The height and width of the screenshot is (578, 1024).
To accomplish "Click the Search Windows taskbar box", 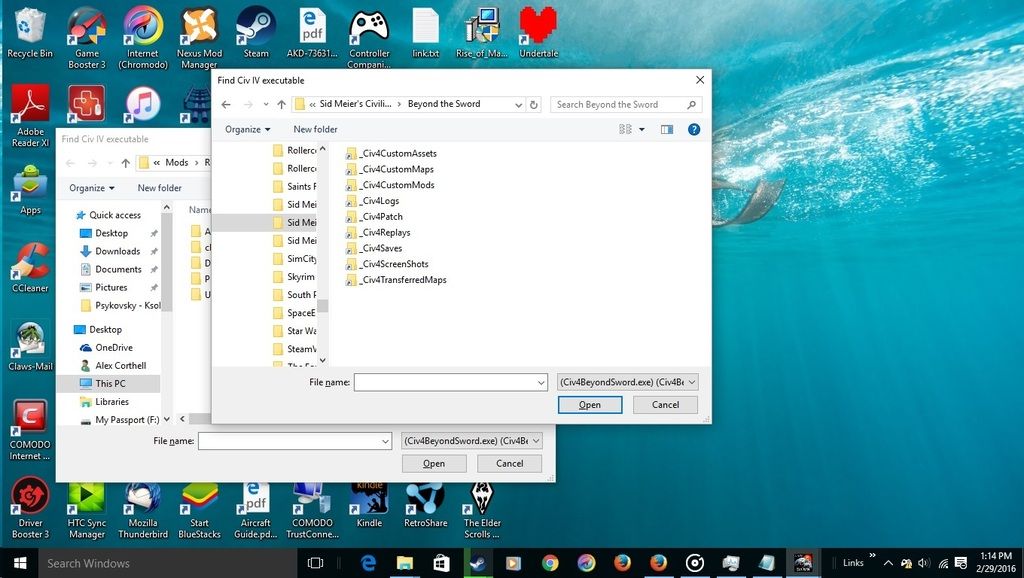I will coord(168,563).
